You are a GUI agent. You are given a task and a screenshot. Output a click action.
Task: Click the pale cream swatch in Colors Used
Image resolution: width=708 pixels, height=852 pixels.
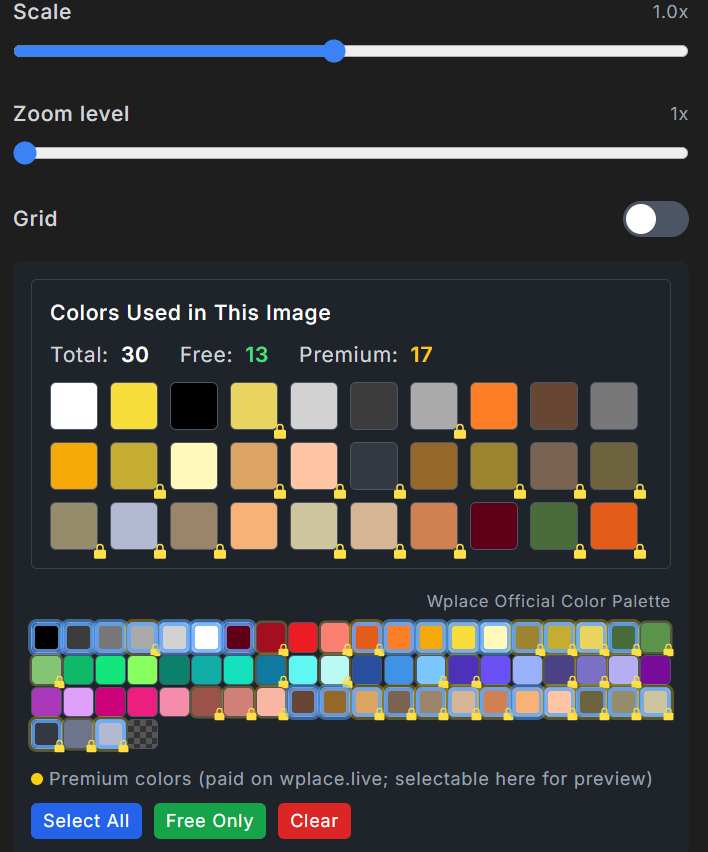click(194, 466)
